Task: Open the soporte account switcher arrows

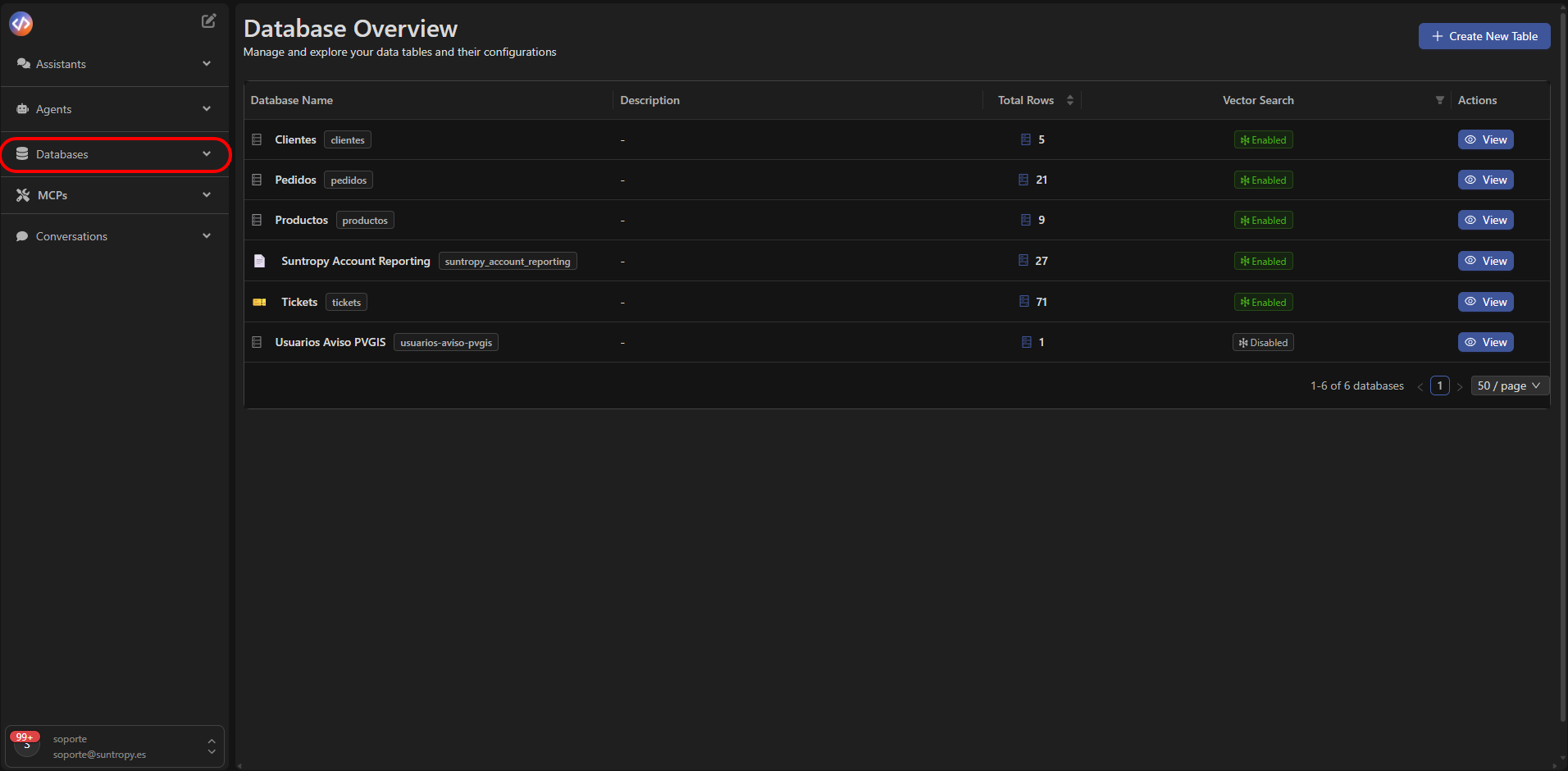Action: pyautogui.click(x=212, y=746)
